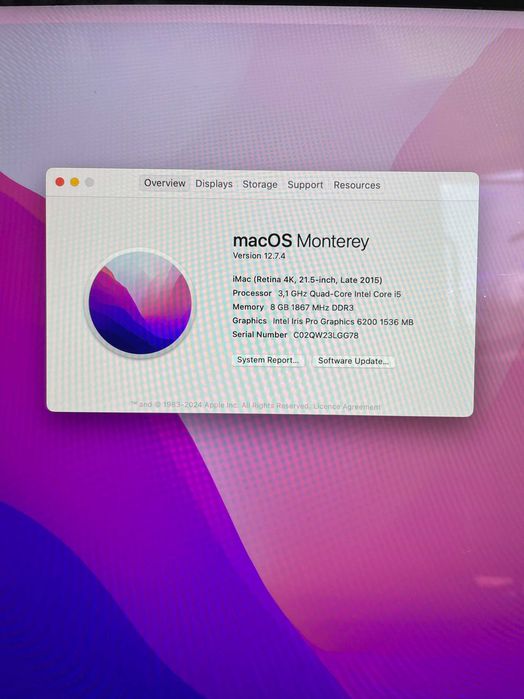Click the macOS Monterey logo image
Image resolution: width=524 pixels, height=699 pixels.
(140, 303)
